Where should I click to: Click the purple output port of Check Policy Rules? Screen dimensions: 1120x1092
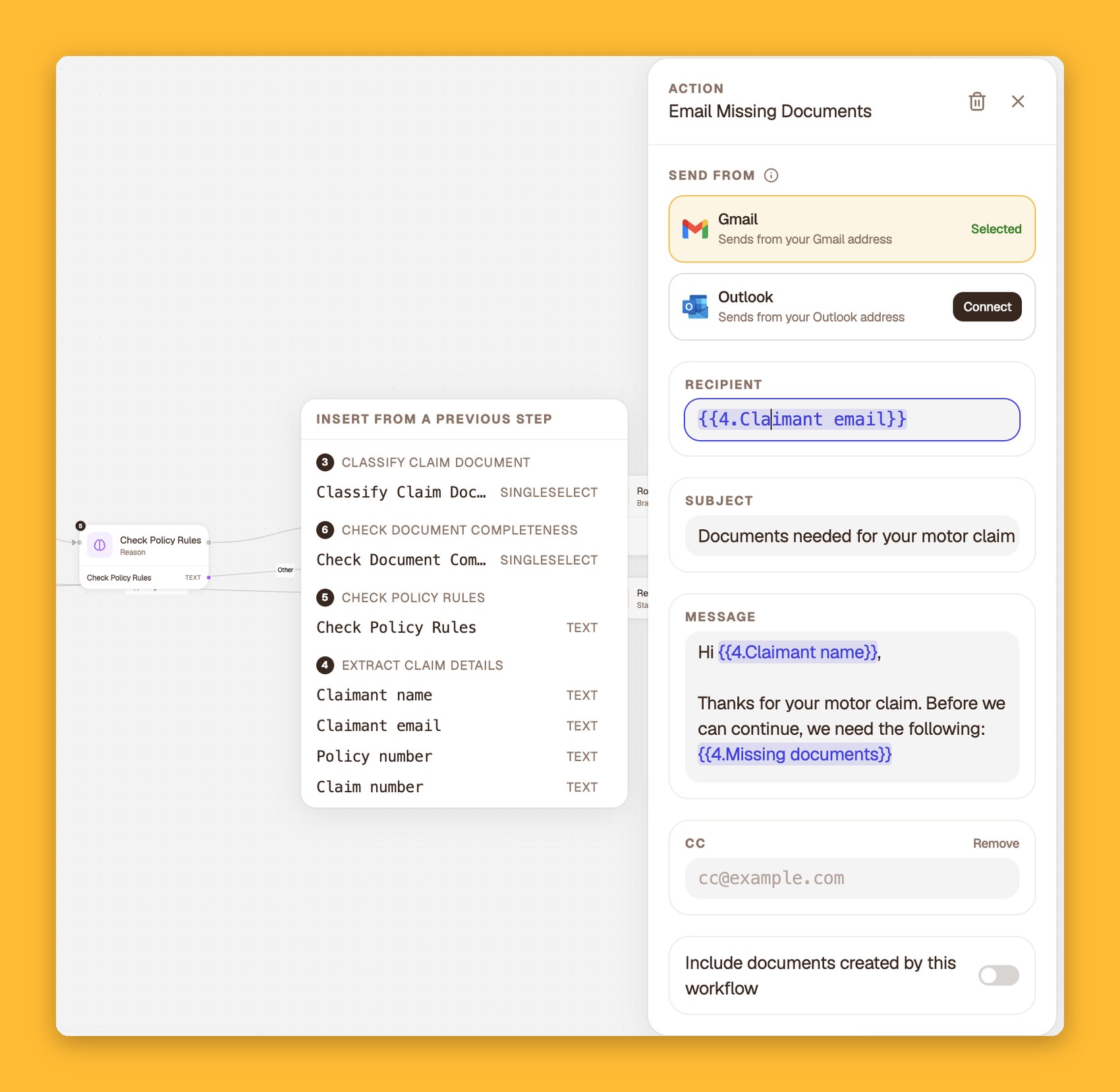tap(209, 577)
